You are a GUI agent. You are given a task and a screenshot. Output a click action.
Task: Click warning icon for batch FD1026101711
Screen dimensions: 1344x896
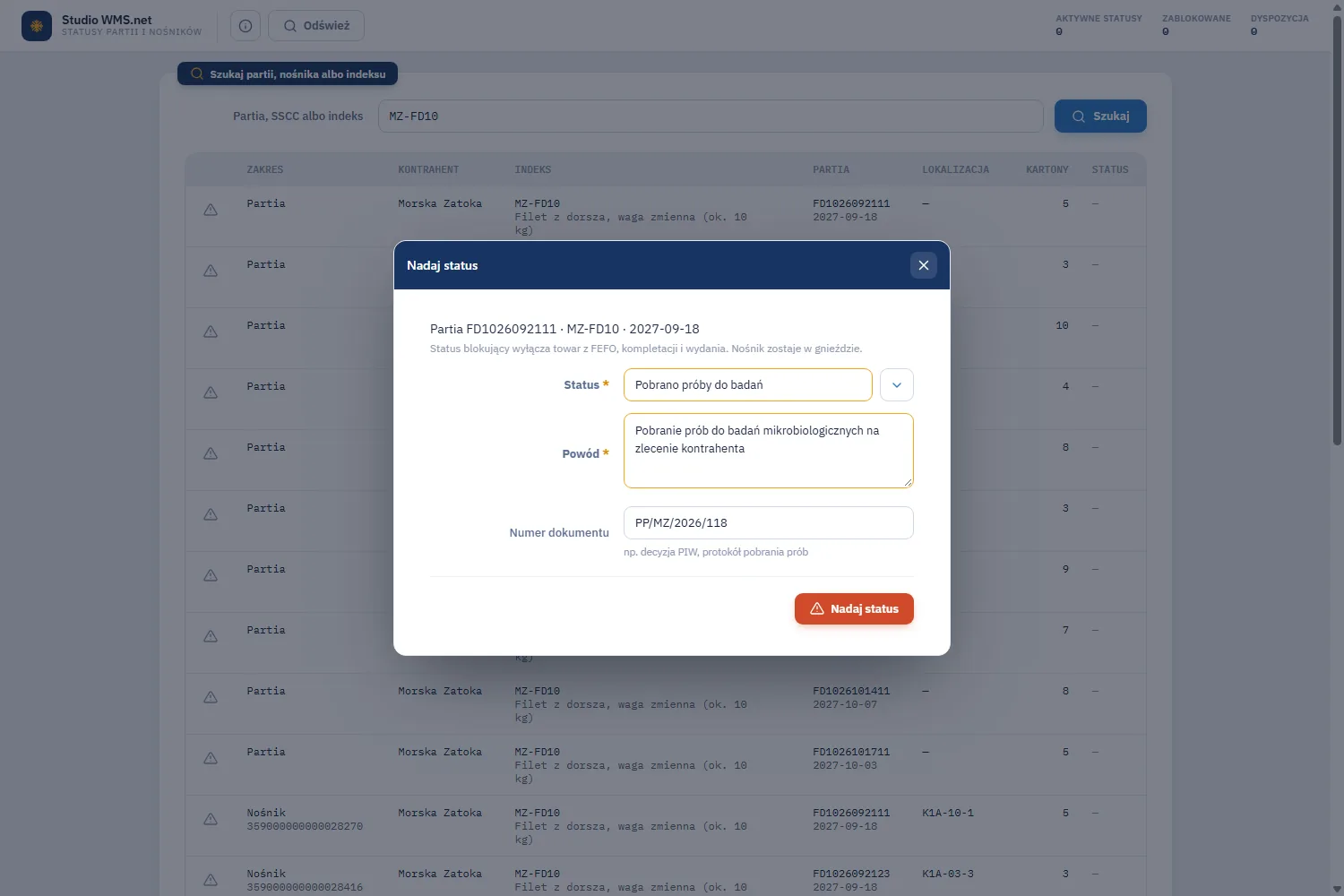click(211, 758)
